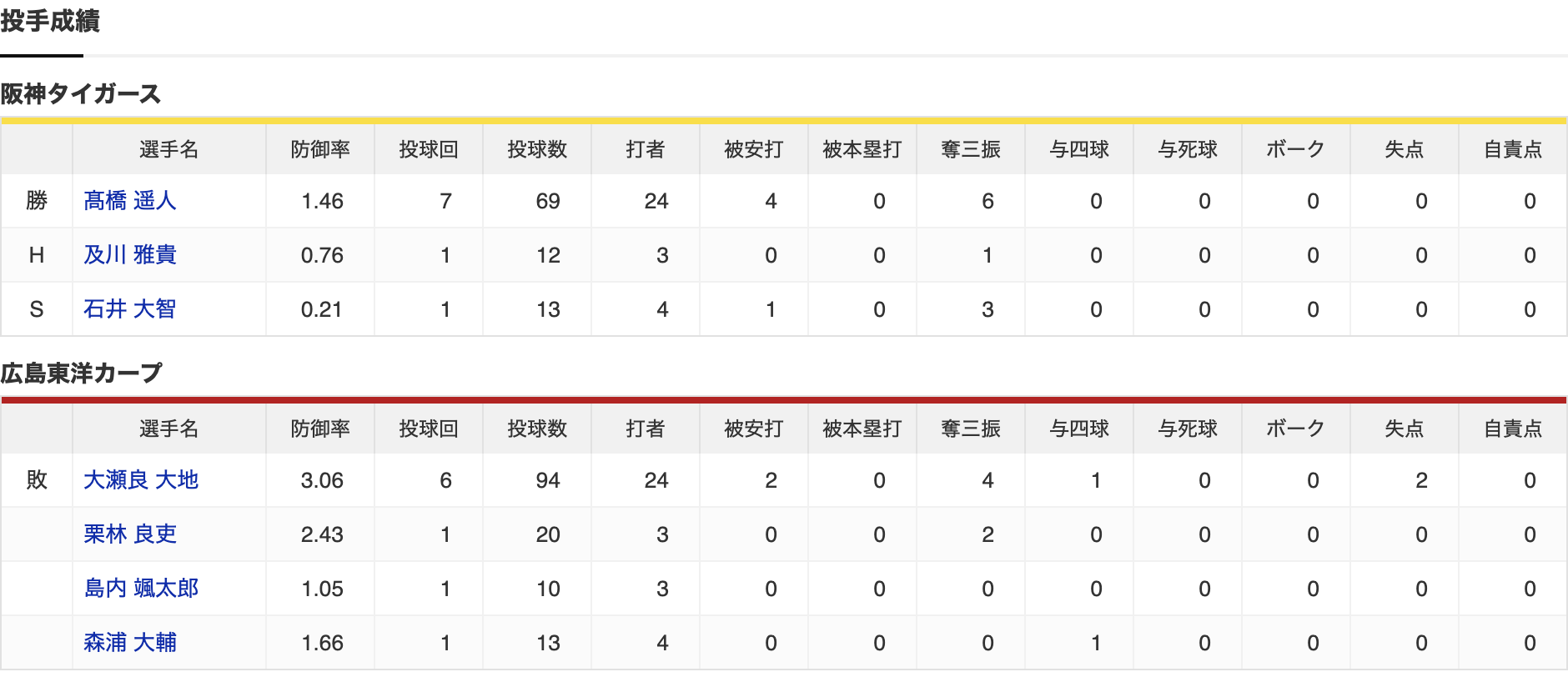Click the 勝 marker beside 髙橋 遥人
The image size is (1568, 677).
coord(37,201)
